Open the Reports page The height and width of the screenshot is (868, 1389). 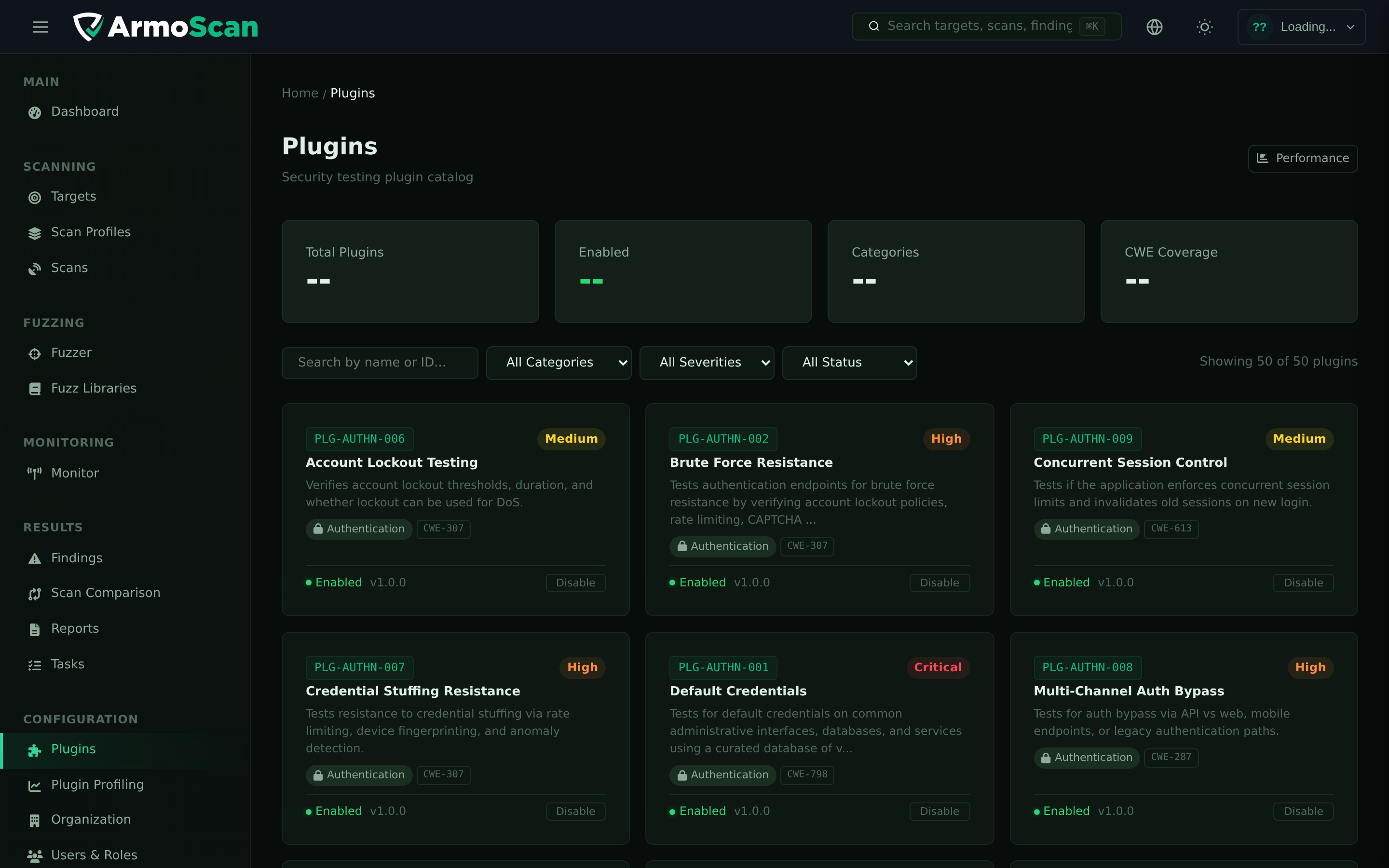tap(125, 629)
